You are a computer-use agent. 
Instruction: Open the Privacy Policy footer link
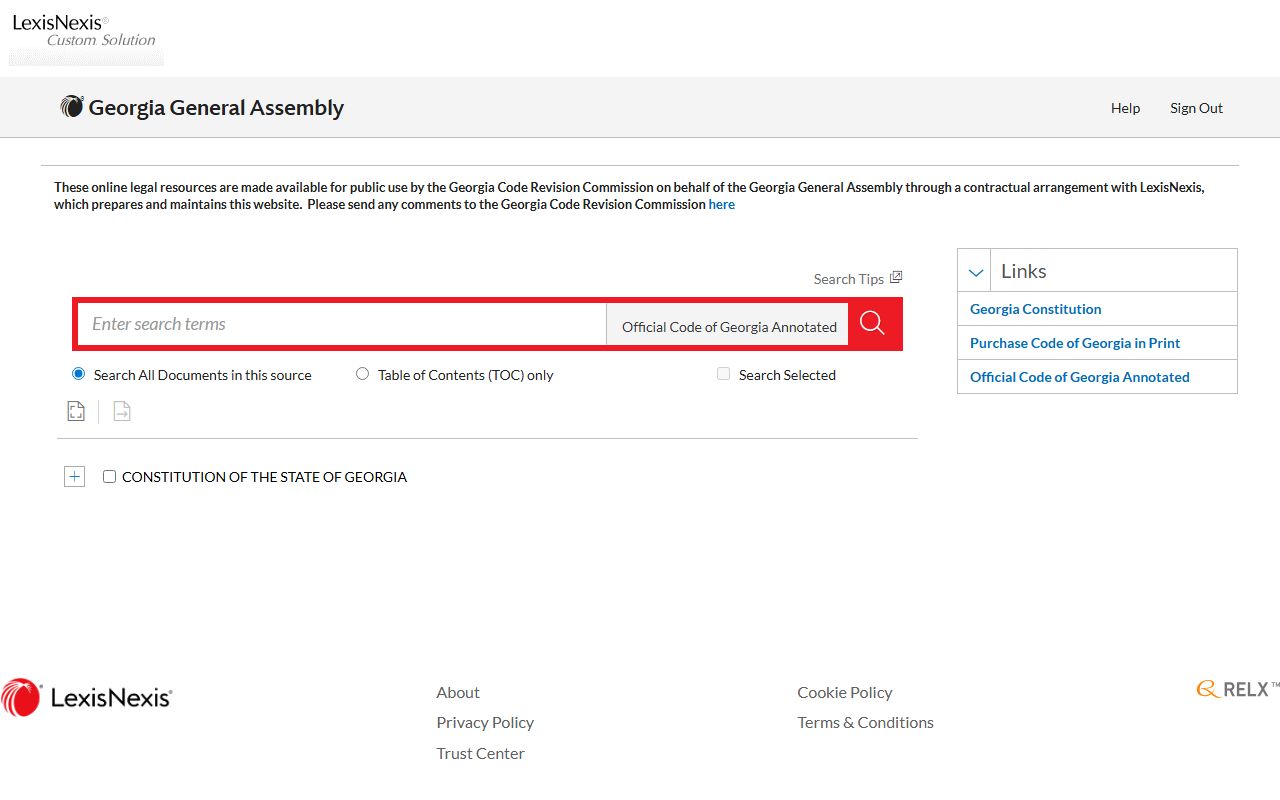click(485, 722)
